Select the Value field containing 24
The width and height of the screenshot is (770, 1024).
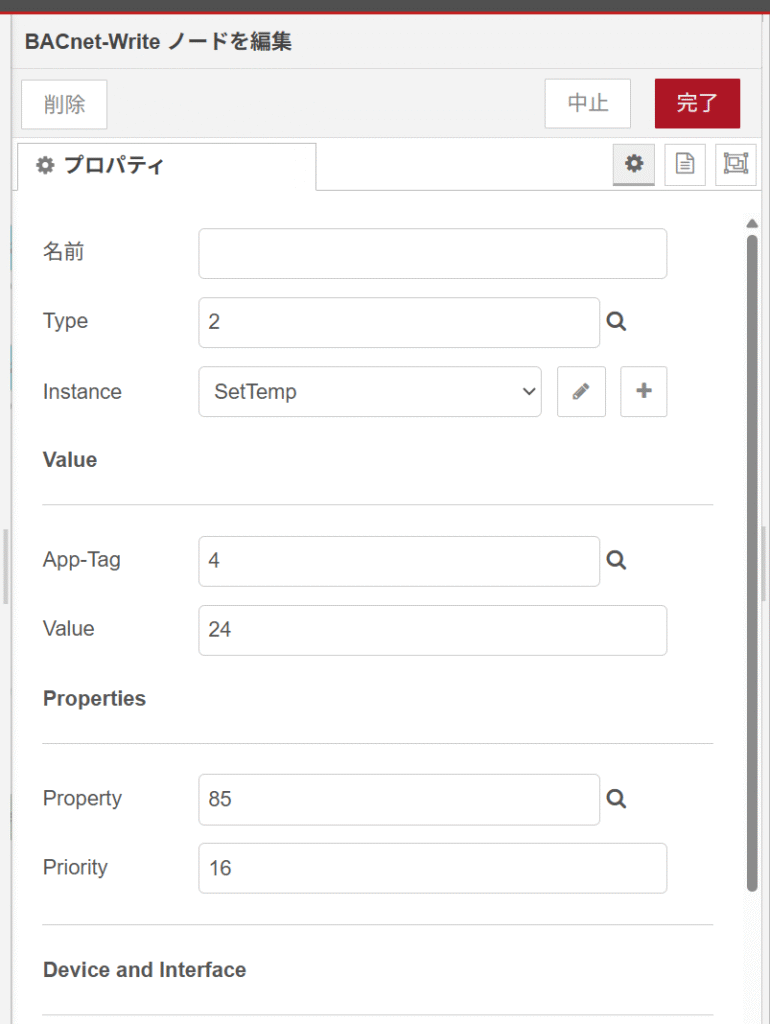pyautogui.click(x=432, y=630)
